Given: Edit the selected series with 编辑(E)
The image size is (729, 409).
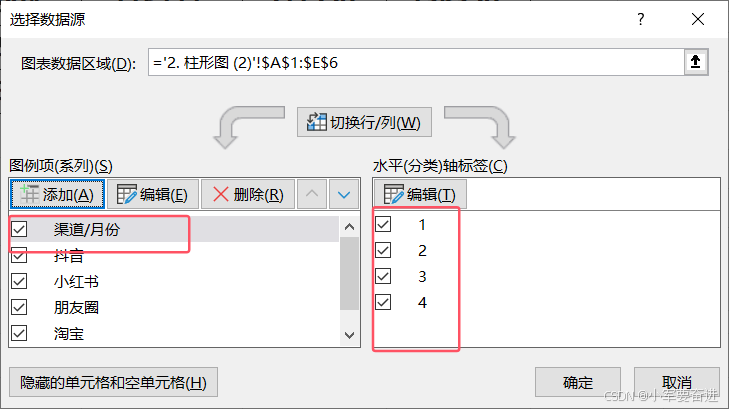Looking at the screenshot, I should coord(153,194).
